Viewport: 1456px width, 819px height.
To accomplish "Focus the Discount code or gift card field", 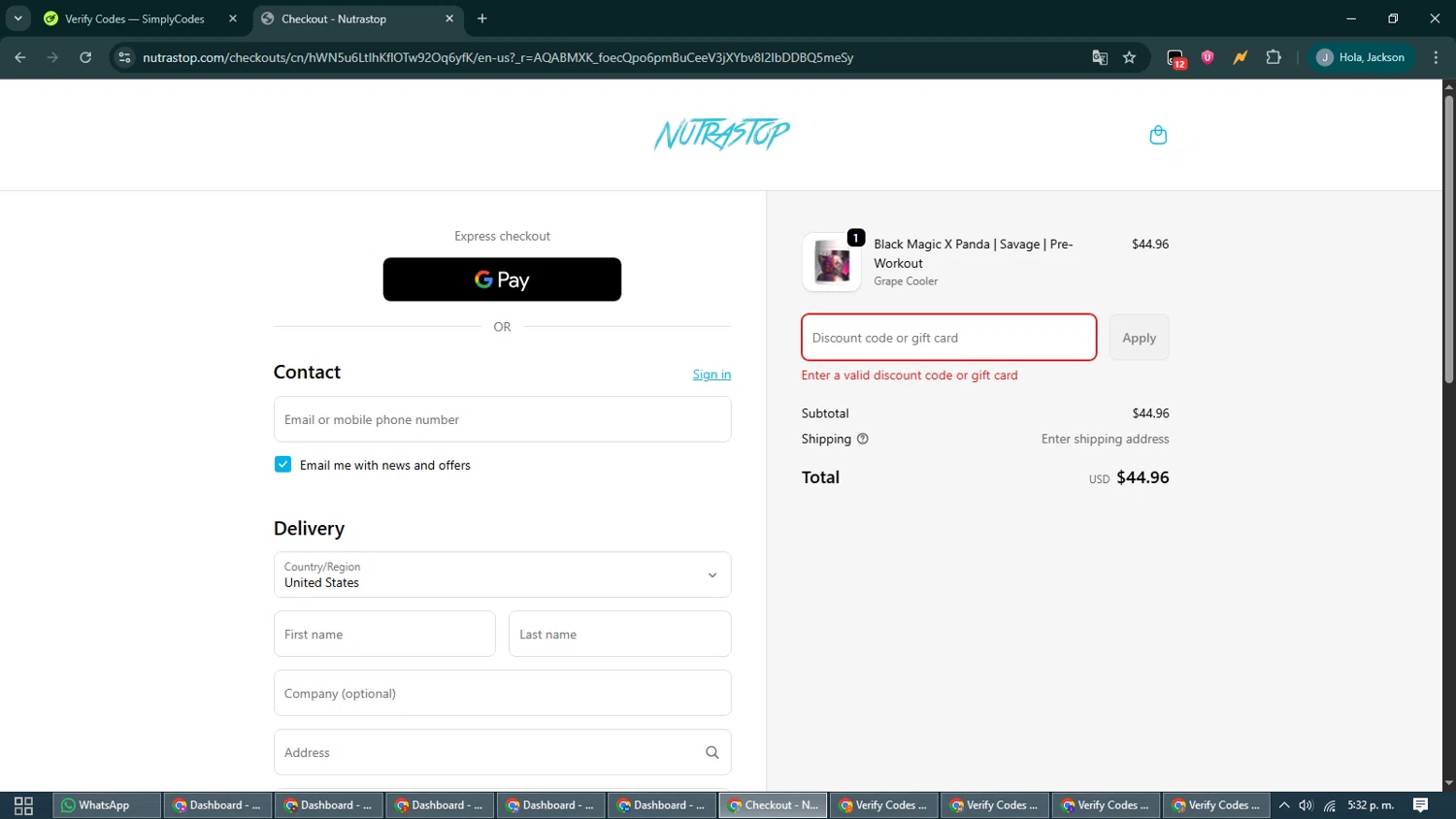I will coord(948,338).
